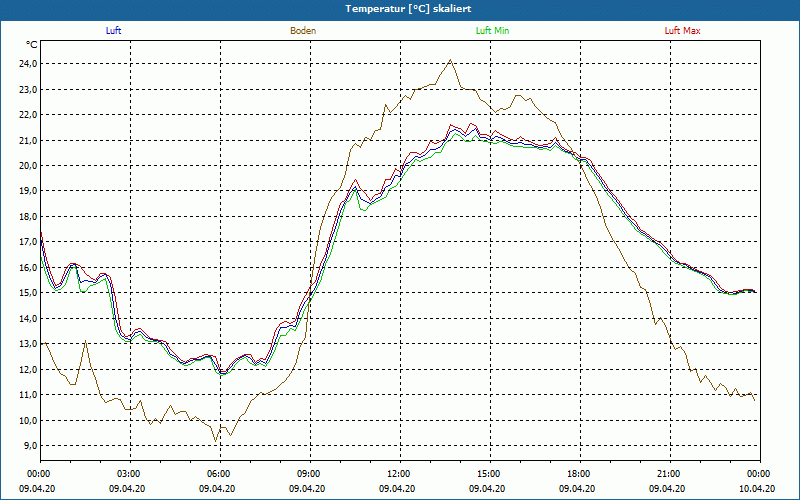Click the '10.04.20' date label
Viewport: 800px width, 500px height.
757,489
